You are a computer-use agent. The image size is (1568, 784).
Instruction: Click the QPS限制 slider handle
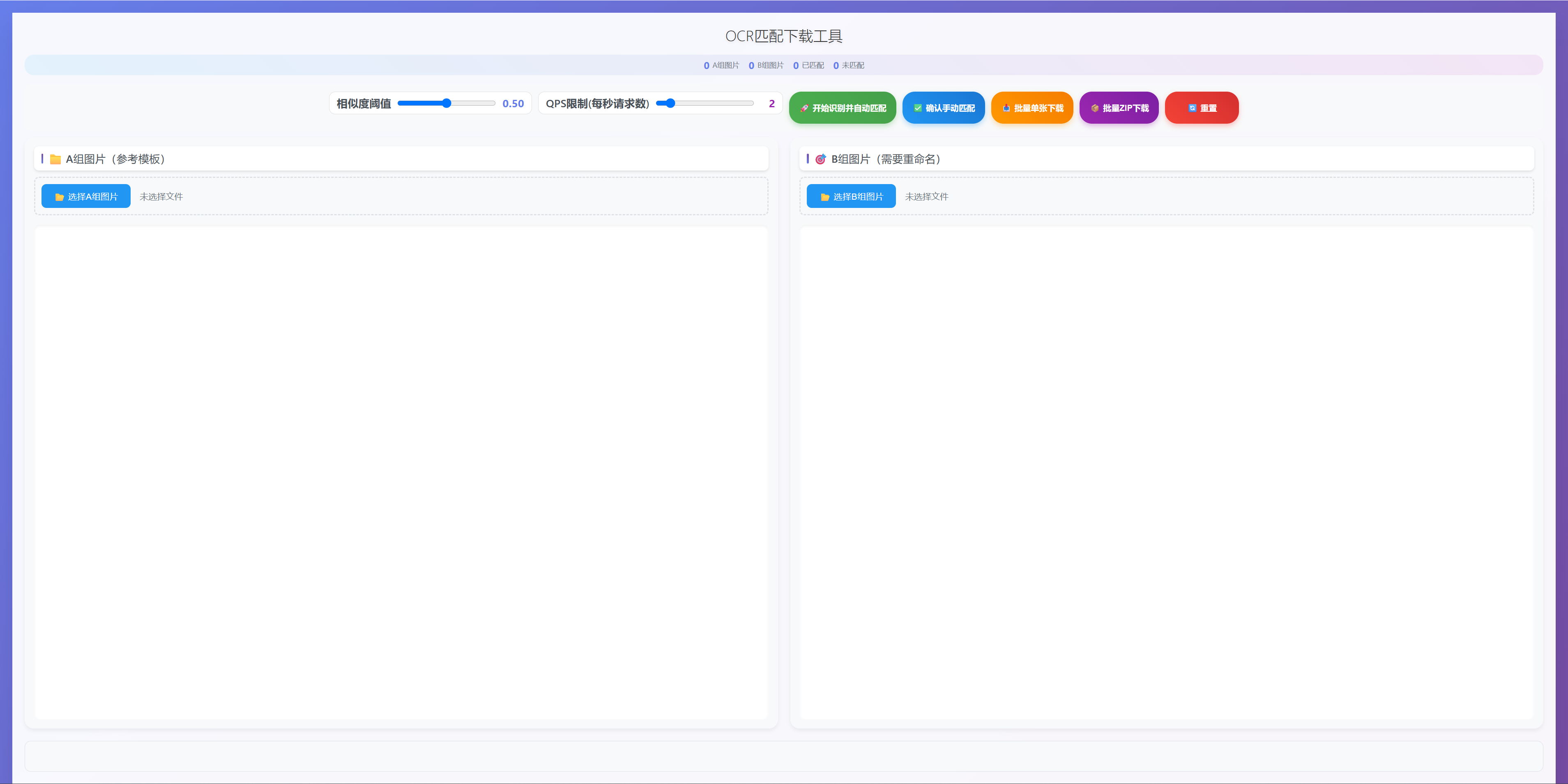[670, 104]
